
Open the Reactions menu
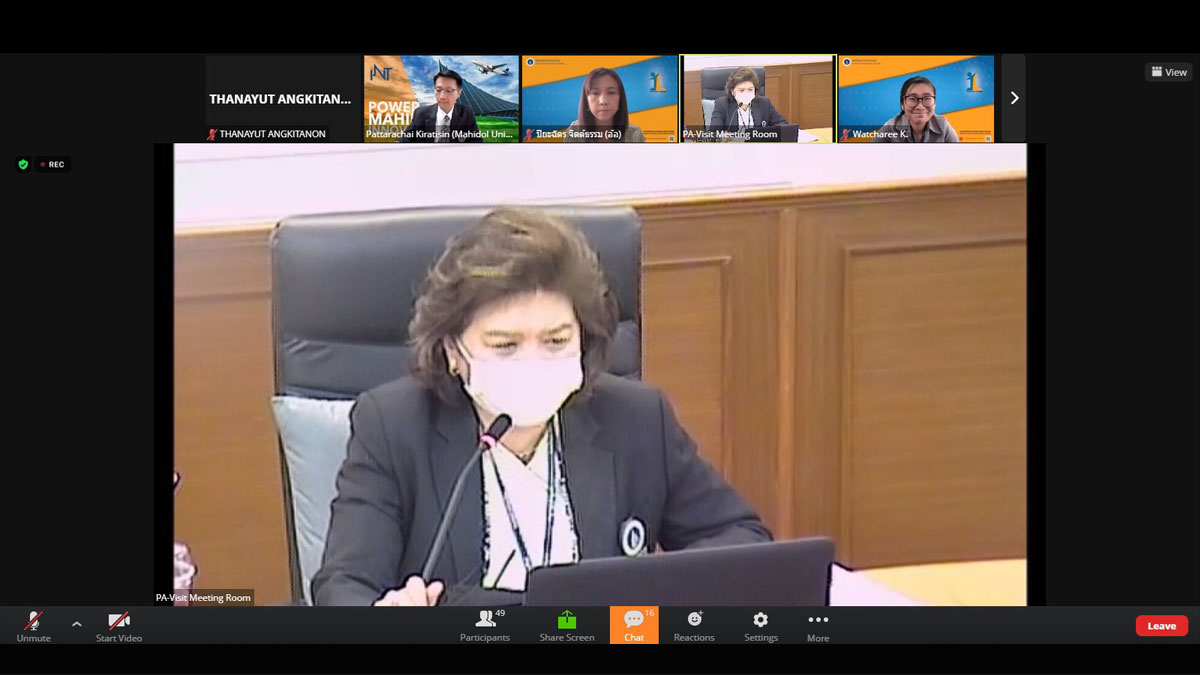coord(694,625)
